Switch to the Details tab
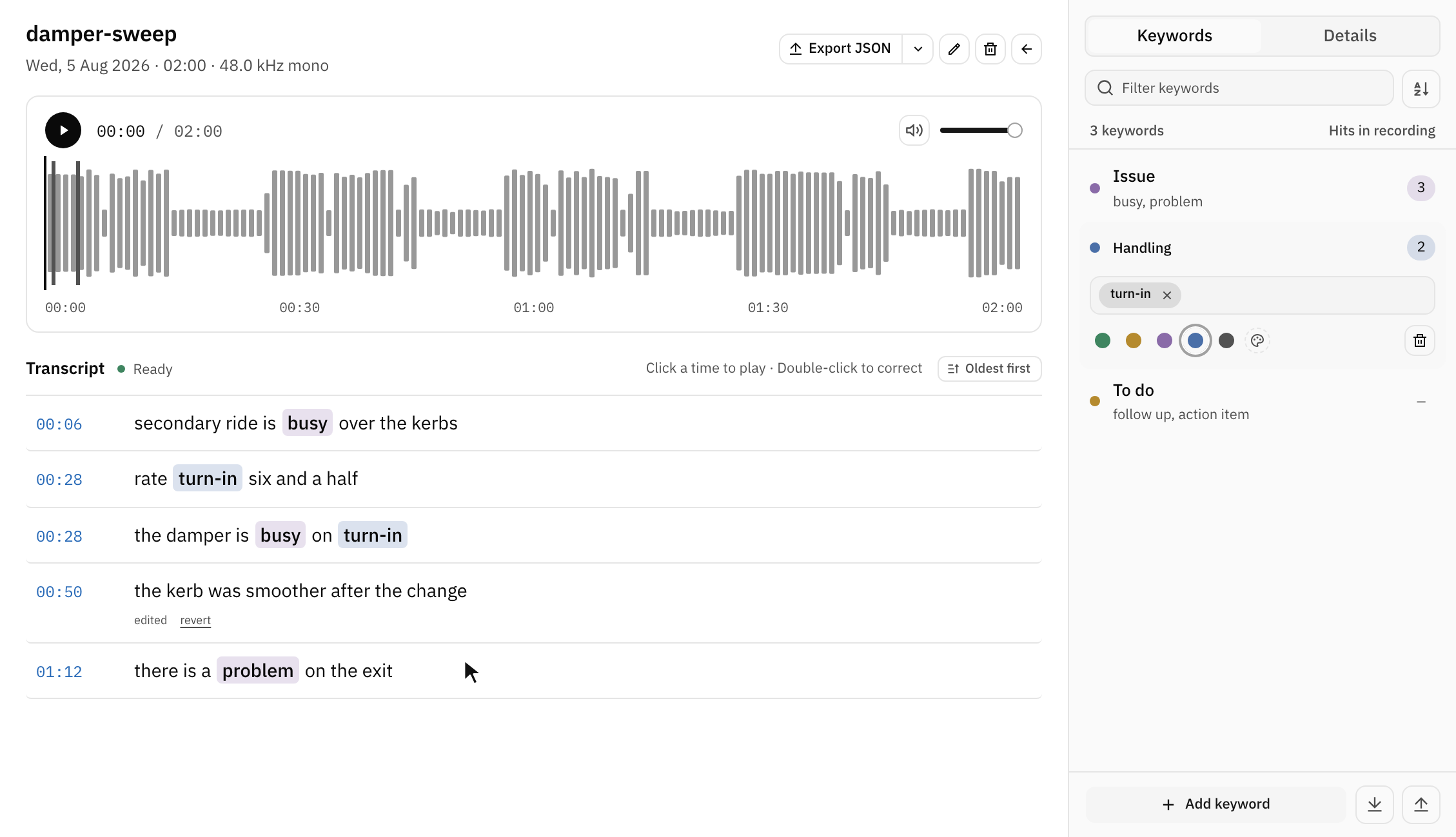1456x837 pixels. (x=1350, y=36)
